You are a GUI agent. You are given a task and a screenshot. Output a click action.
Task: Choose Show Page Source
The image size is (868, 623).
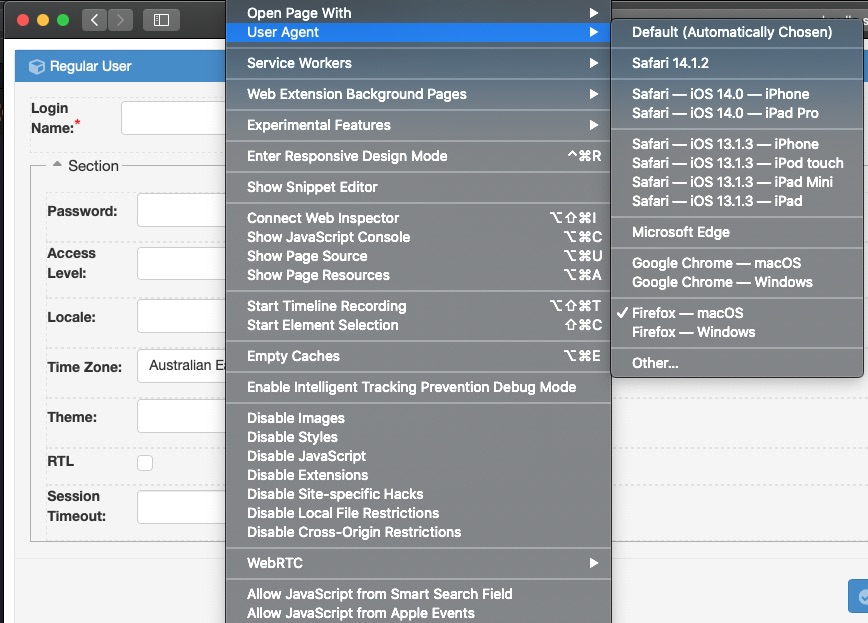coord(418,256)
